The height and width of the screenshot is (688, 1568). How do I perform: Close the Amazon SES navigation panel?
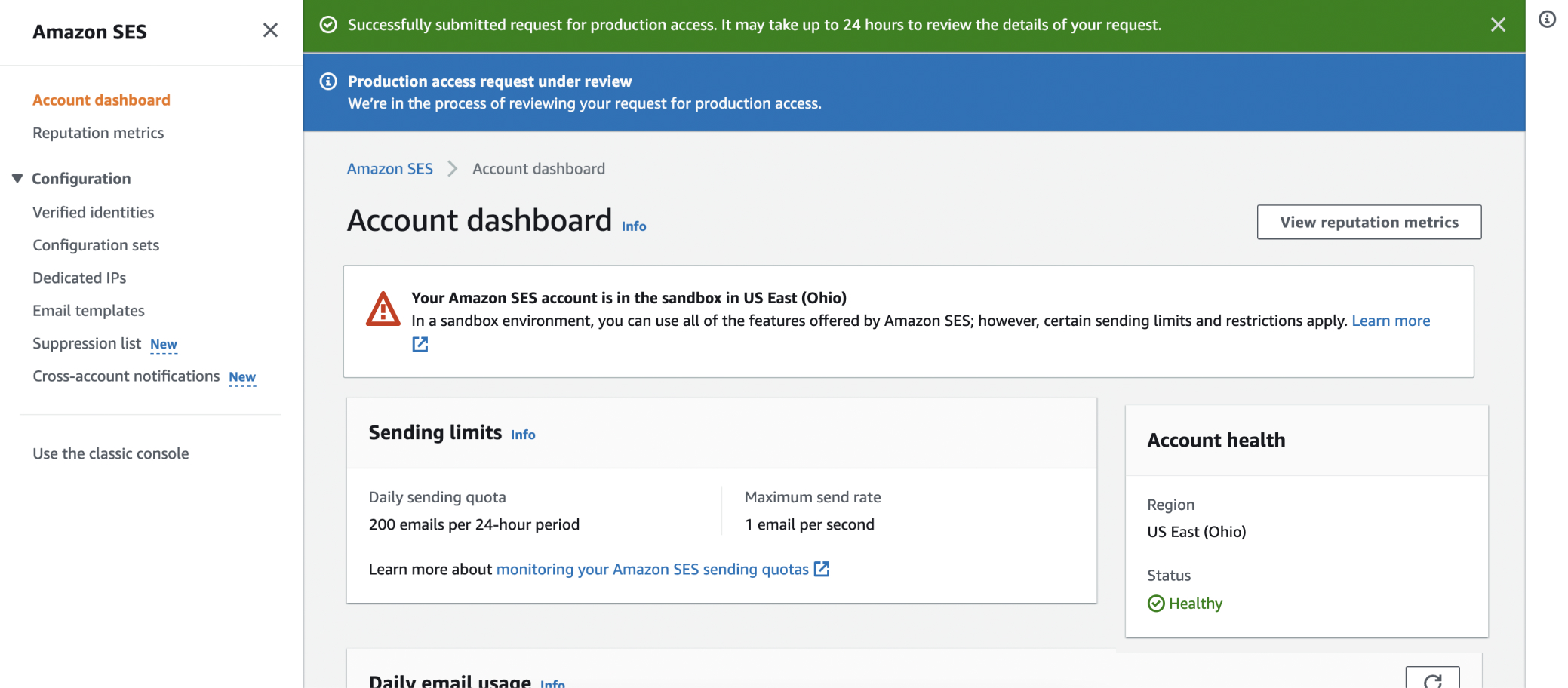point(270,30)
